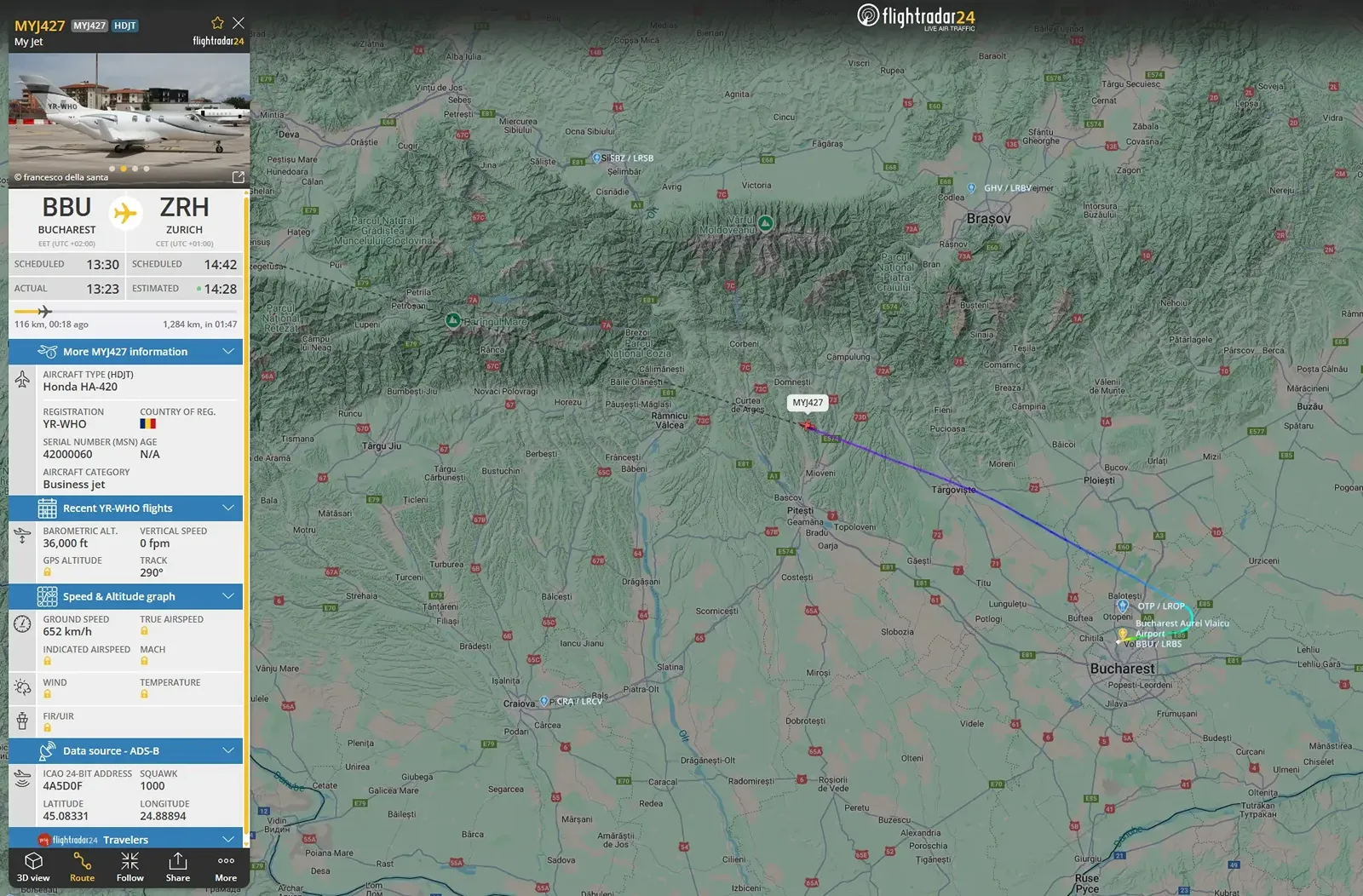Click ICAO address '4A5D0F'
The width and height of the screenshot is (1363, 896).
point(62,786)
